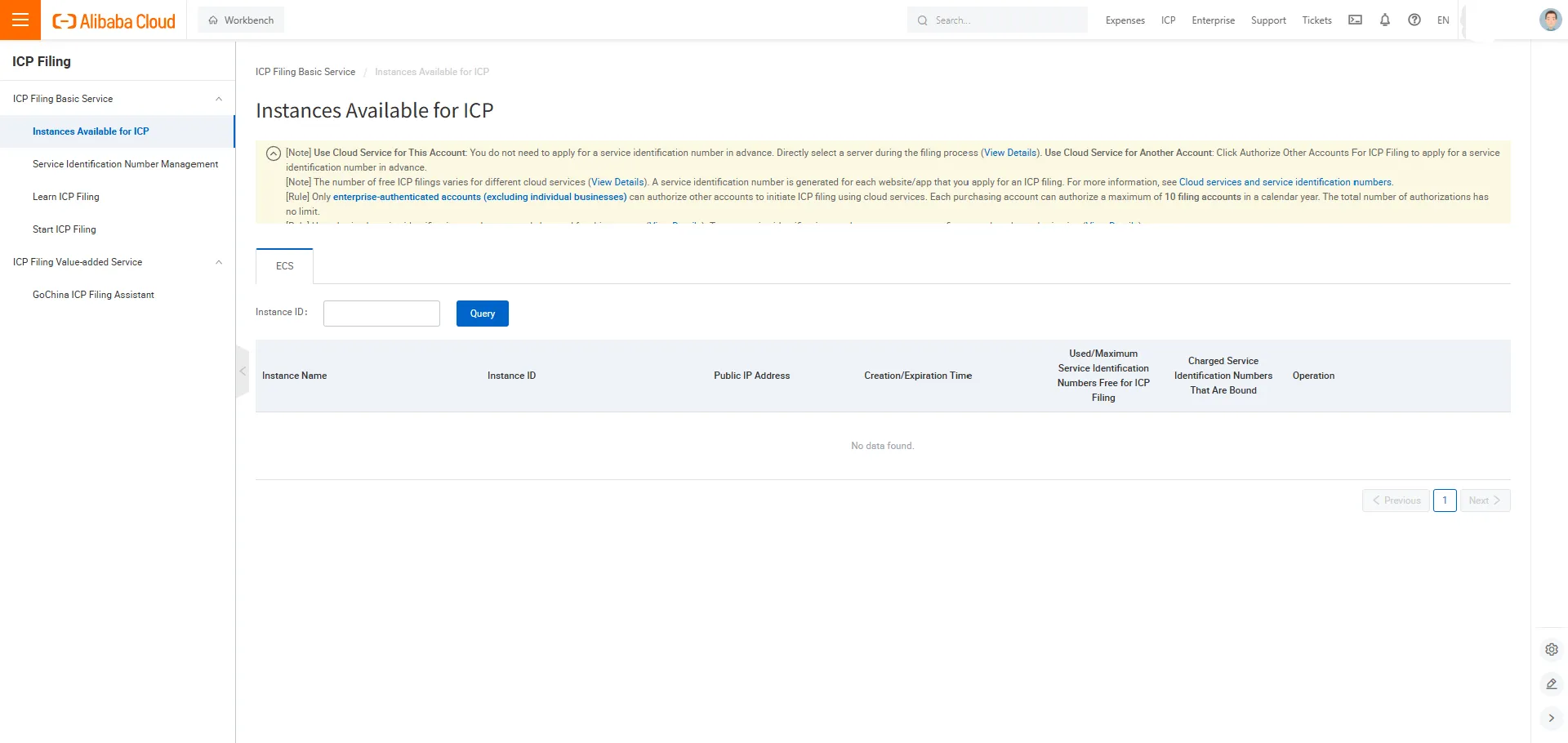Click the user avatar profile picture
The width and height of the screenshot is (1568, 743).
tap(1549, 20)
